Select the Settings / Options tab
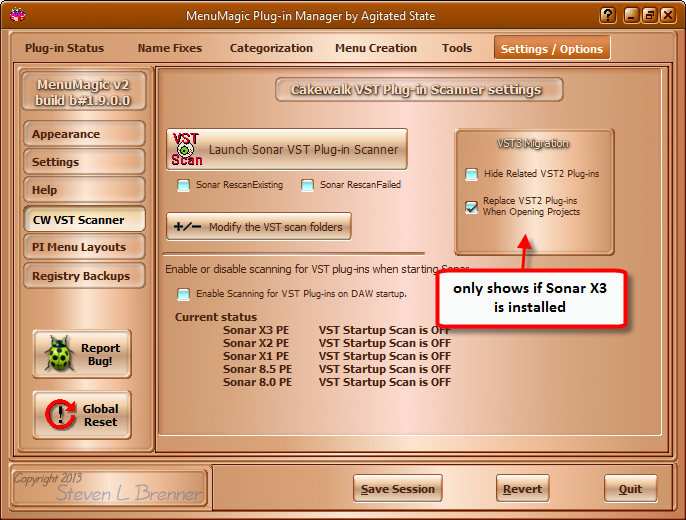The height and width of the screenshot is (520, 686). point(552,48)
